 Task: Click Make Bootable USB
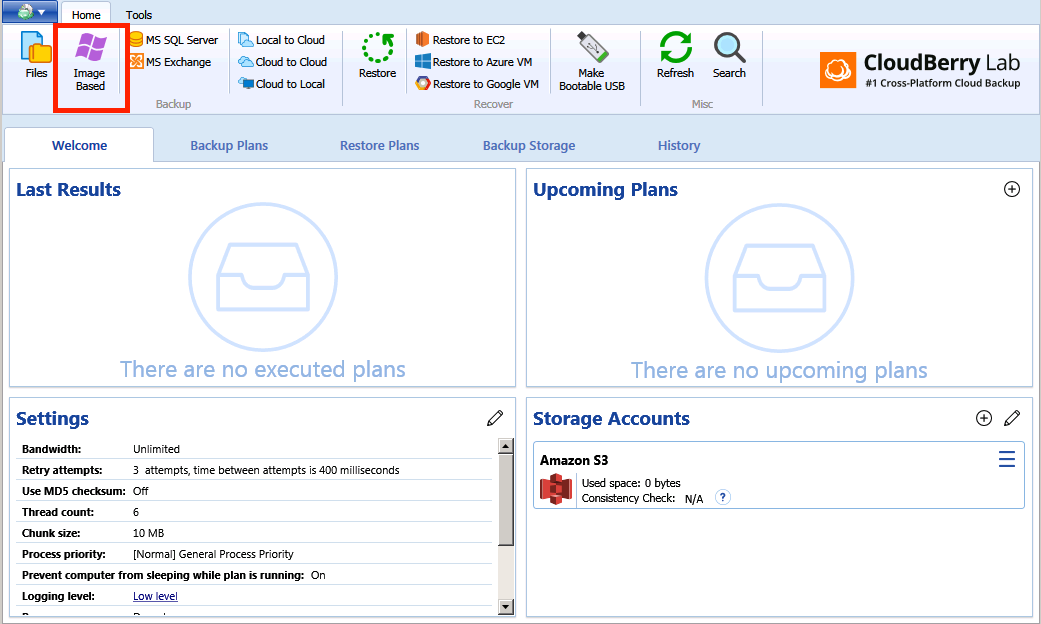[x=592, y=61]
